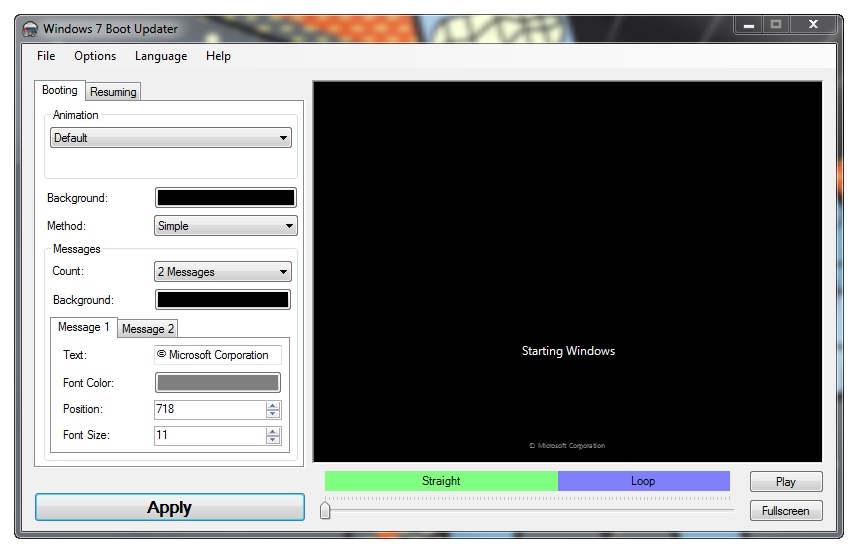The image size is (862, 557).
Task: Open the Language menu
Action: pyautogui.click(x=161, y=56)
